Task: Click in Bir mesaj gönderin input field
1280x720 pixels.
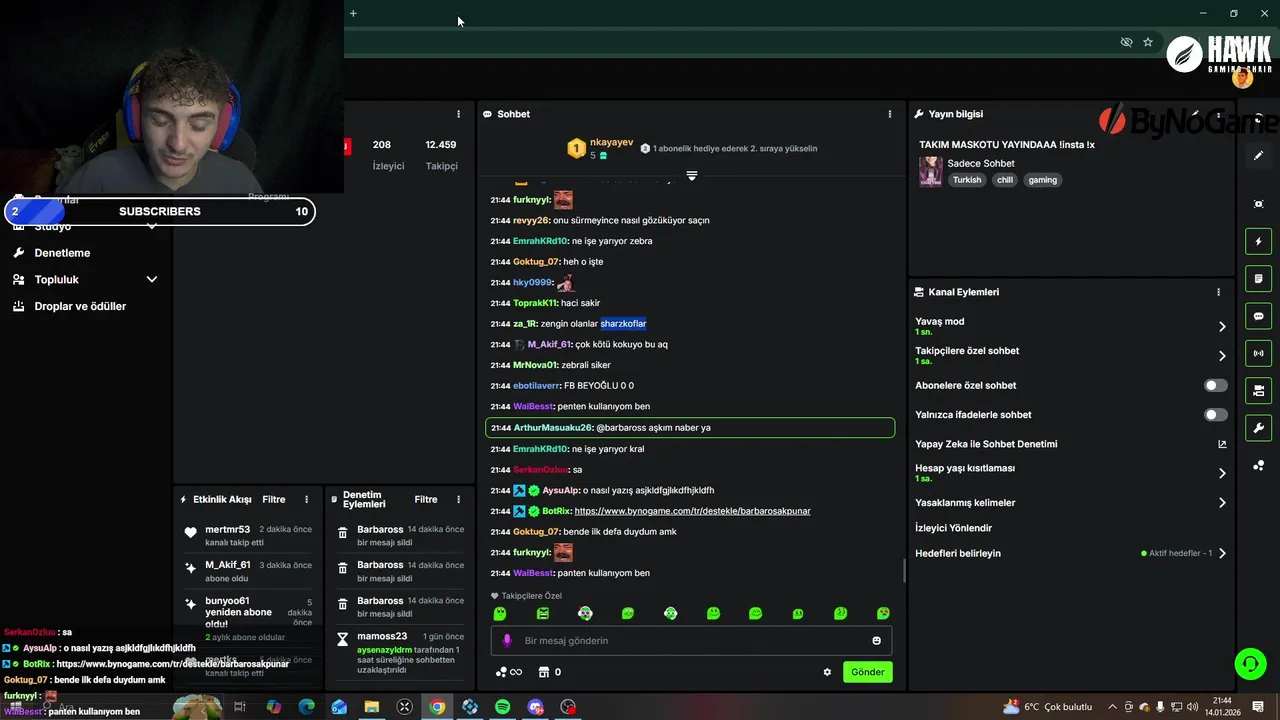Action: [x=691, y=641]
